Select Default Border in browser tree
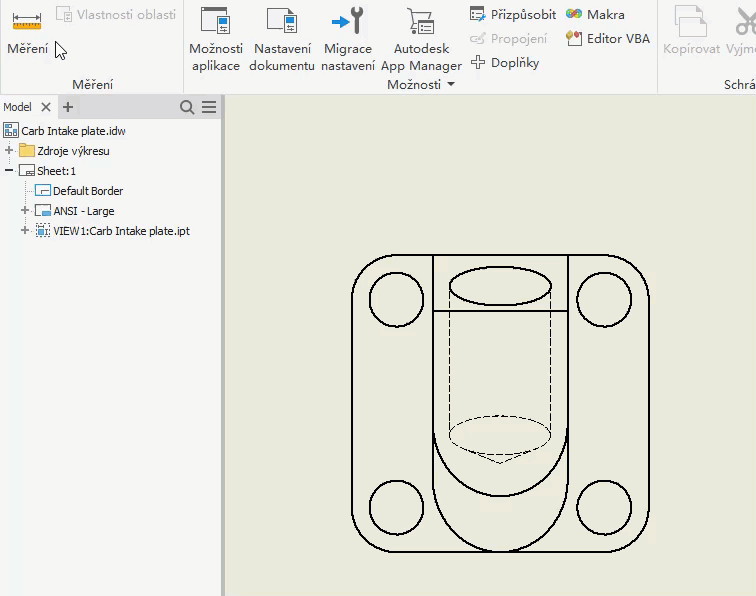The height and width of the screenshot is (596, 756). pyautogui.click(x=87, y=191)
